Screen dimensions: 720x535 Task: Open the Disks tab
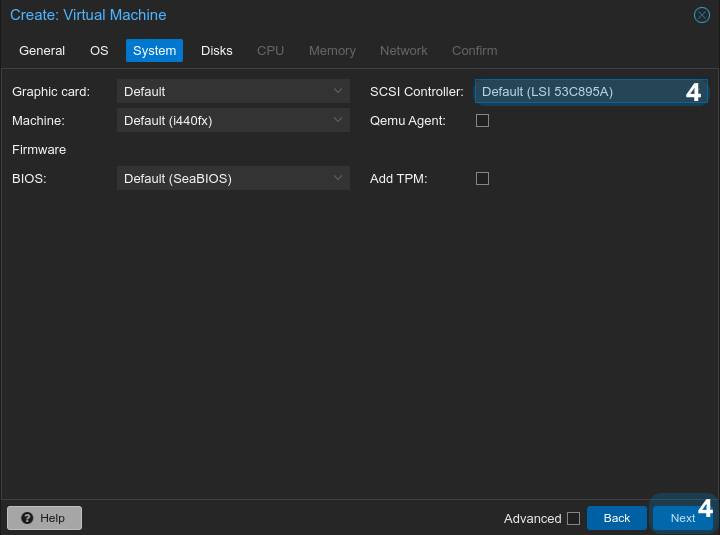click(x=216, y=51)
